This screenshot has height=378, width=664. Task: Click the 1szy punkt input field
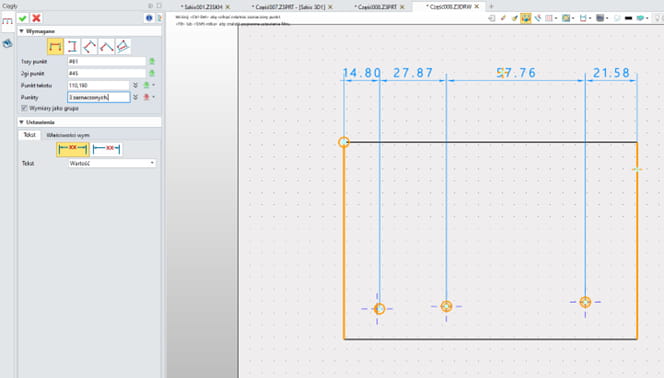click(106, 61)
